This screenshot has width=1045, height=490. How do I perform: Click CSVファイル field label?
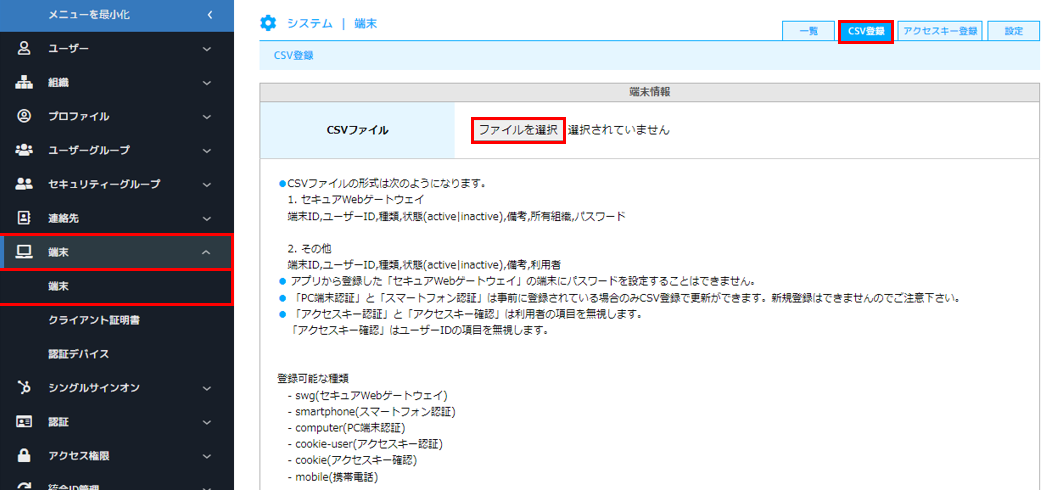(x=357, y=131)
